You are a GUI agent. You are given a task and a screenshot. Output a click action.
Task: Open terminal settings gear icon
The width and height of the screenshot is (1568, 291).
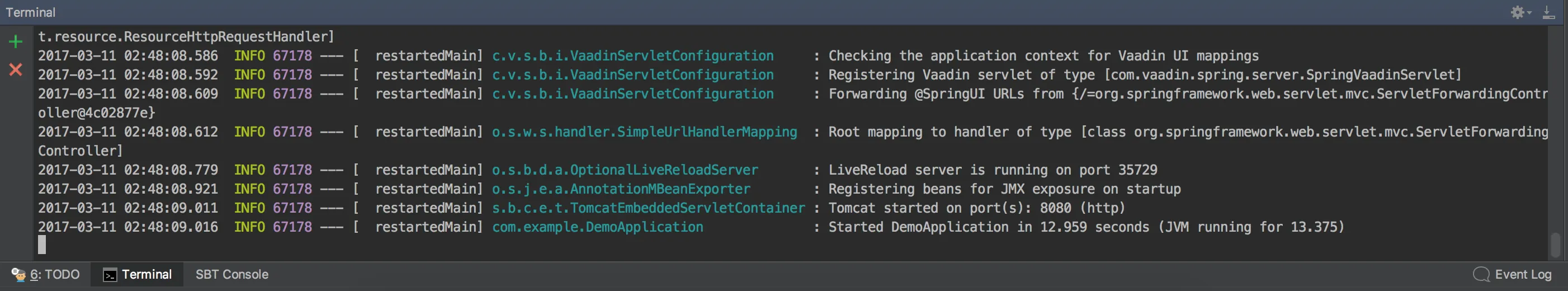click(1517, 12)
